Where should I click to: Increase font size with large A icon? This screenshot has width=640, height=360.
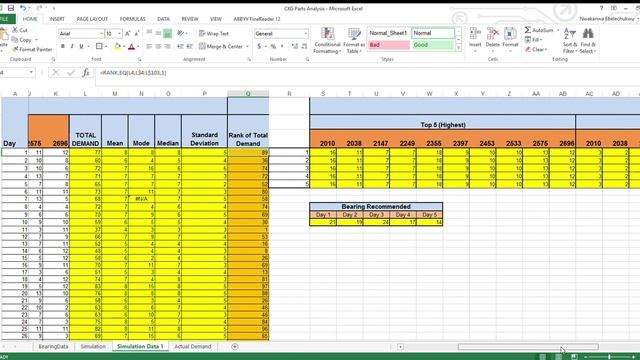[x=127, y=33]
